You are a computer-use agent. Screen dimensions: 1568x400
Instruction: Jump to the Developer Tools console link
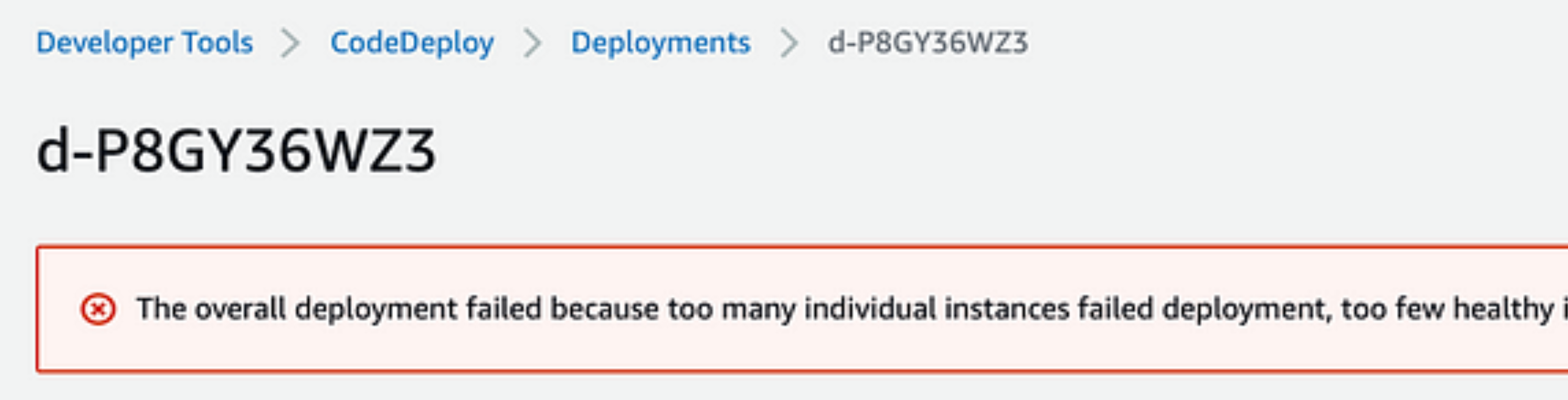[144, 43]
